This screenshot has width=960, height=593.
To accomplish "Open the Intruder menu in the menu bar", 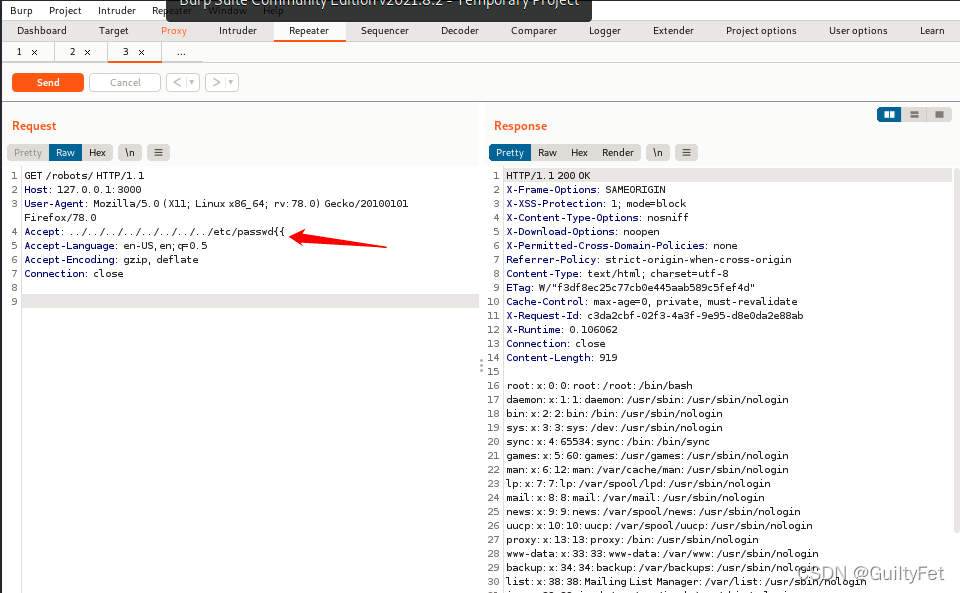I will tap(116, 10).
